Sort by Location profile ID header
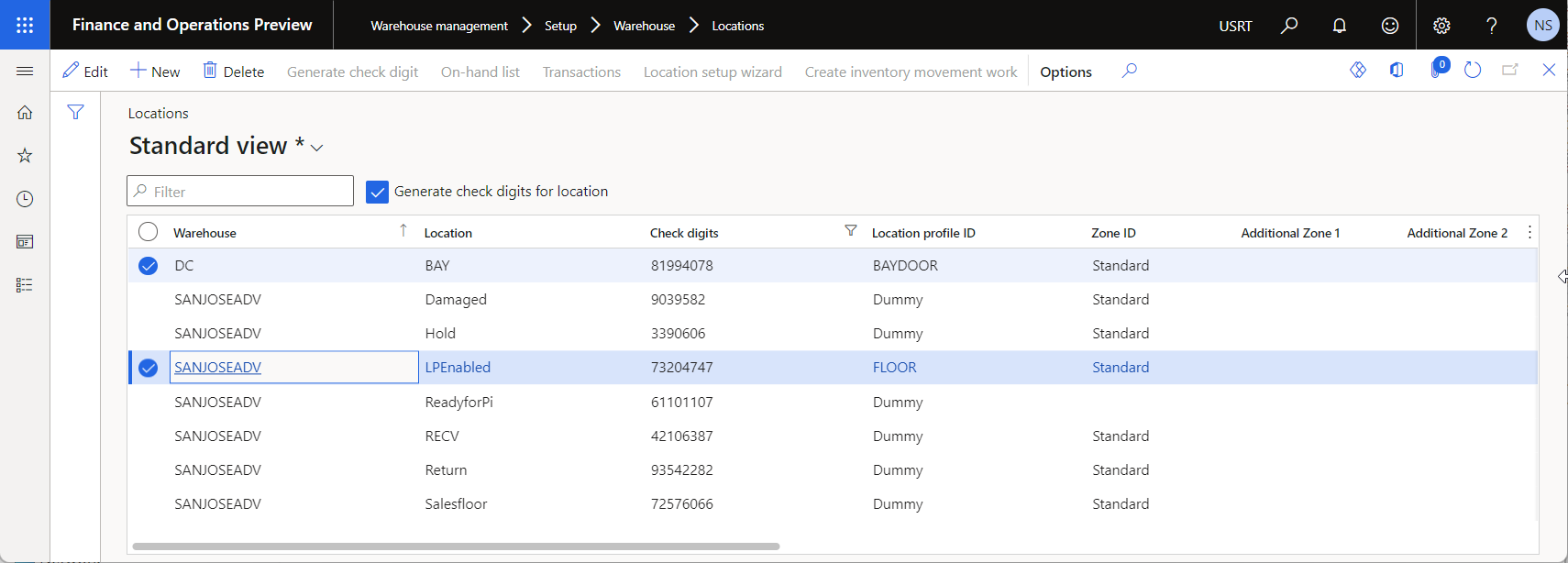 coord(923,233)
